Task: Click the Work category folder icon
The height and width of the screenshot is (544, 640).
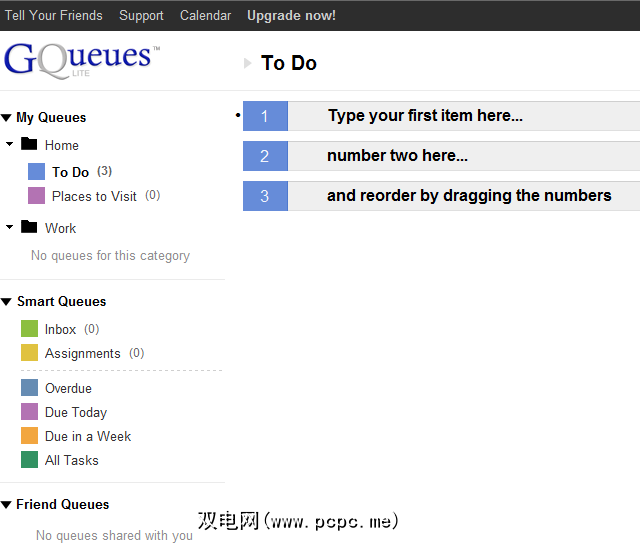Action: (x=29, y=228)
